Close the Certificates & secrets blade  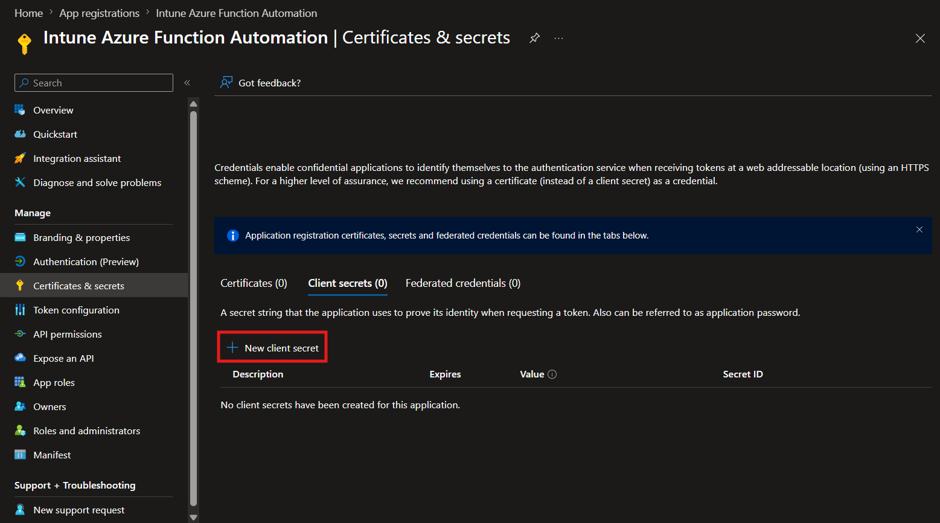pos(920,38)
